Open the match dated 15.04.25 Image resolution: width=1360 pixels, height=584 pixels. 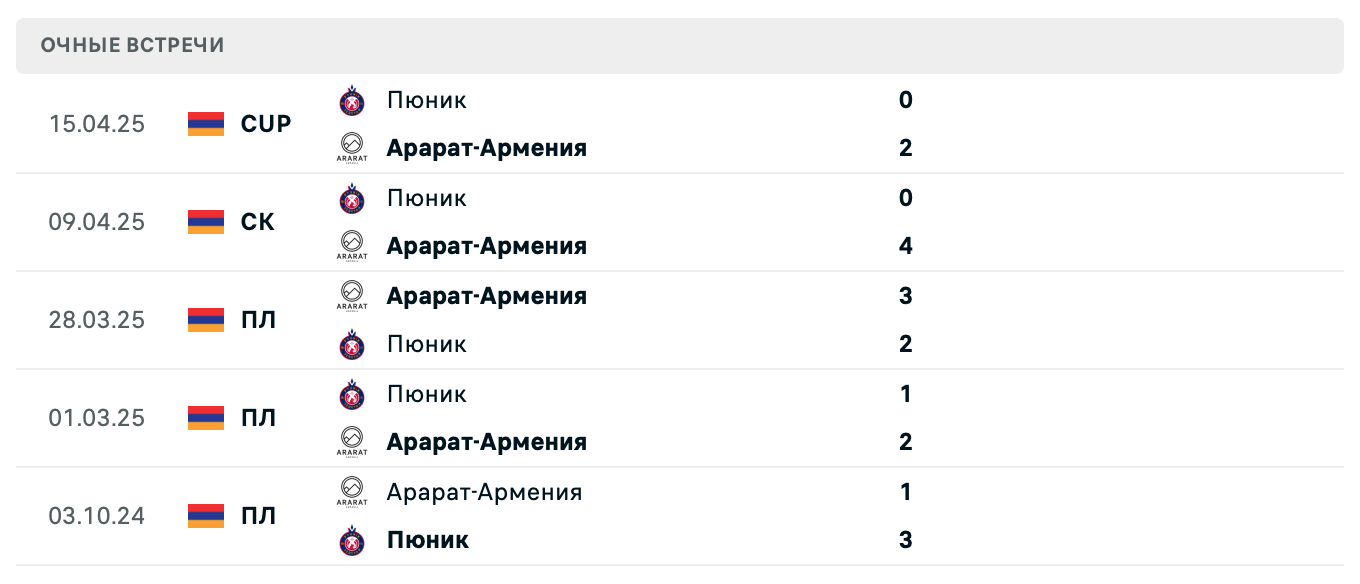(97, 124)
